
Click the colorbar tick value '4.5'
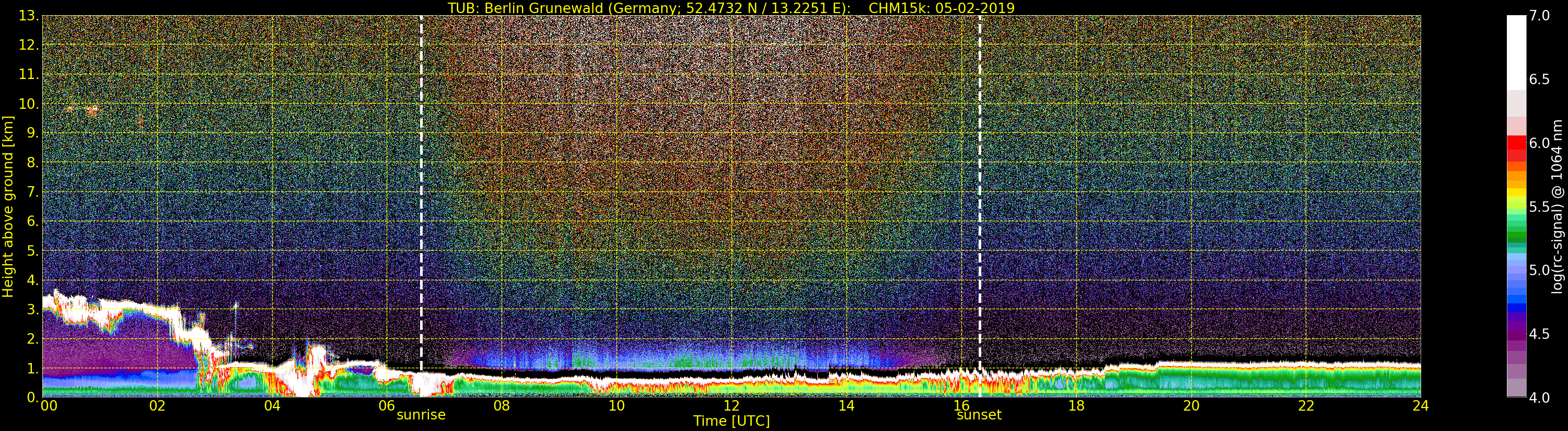tap(1539, 334)
